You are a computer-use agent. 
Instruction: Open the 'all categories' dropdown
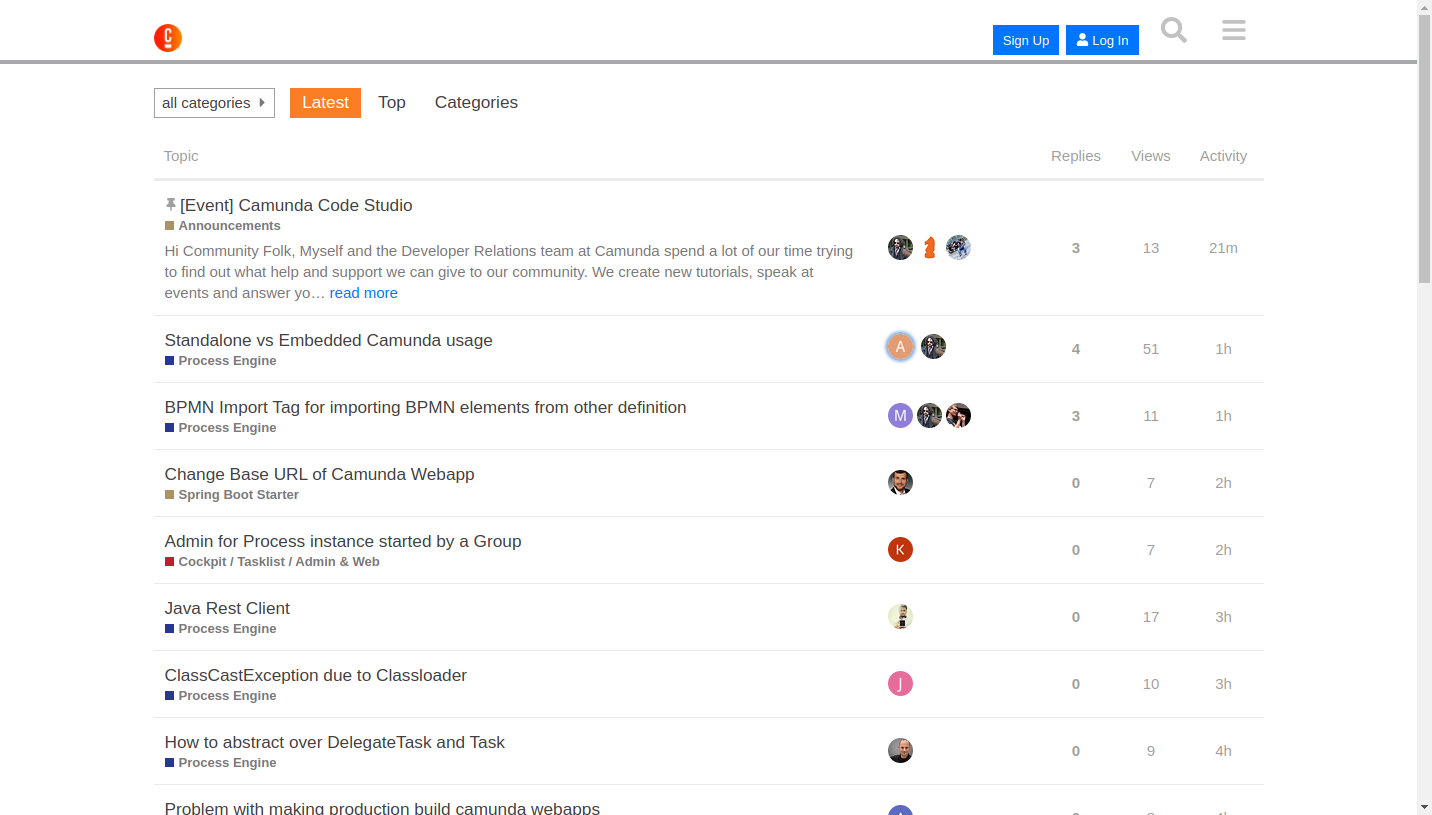pyautogui.click(x=214, y=103)
